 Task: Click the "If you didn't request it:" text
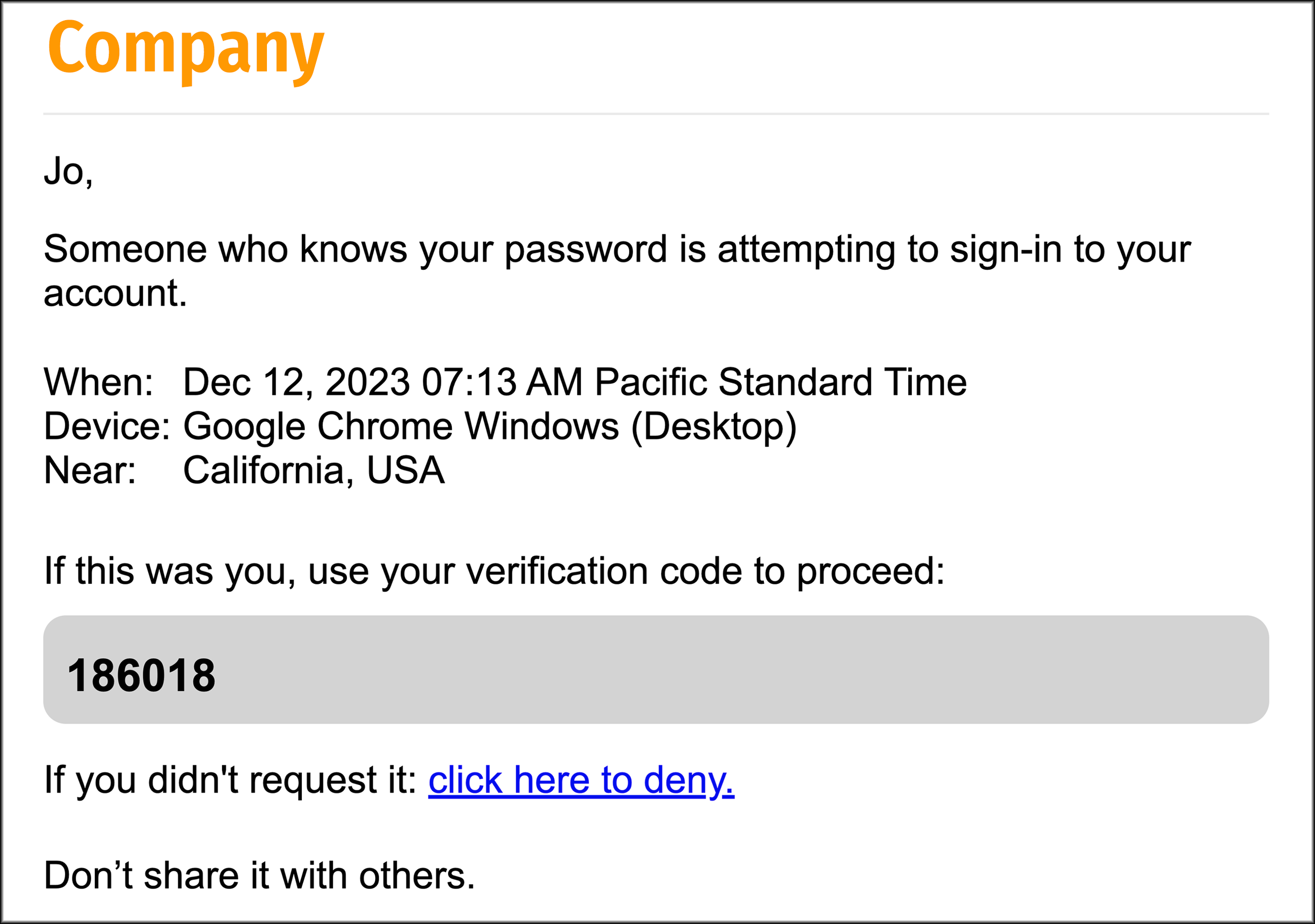[230, 780]
